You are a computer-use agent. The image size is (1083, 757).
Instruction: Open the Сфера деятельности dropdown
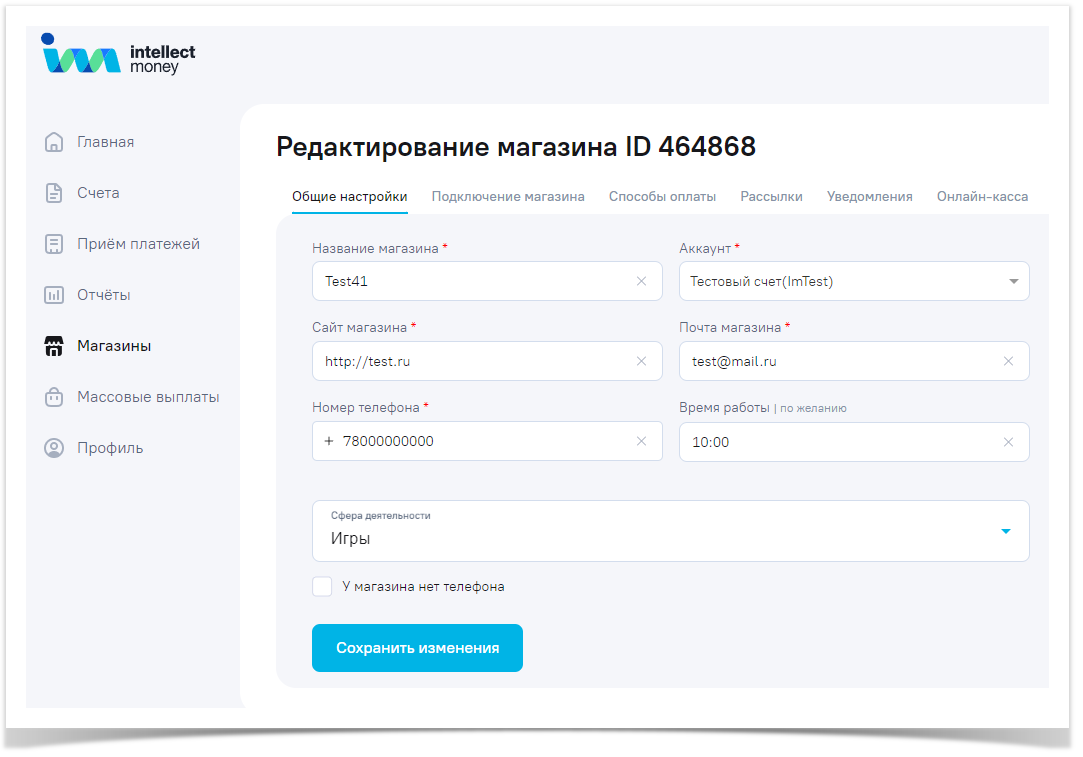point(1006,531)
